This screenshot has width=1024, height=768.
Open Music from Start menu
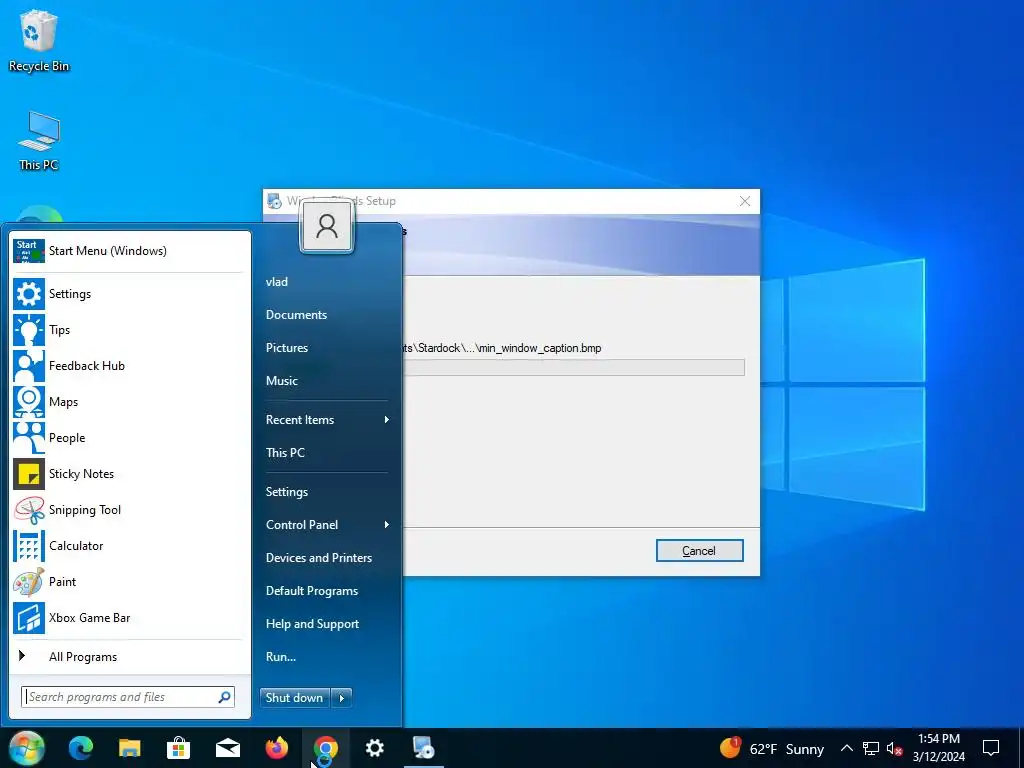[x=281, y=381]
